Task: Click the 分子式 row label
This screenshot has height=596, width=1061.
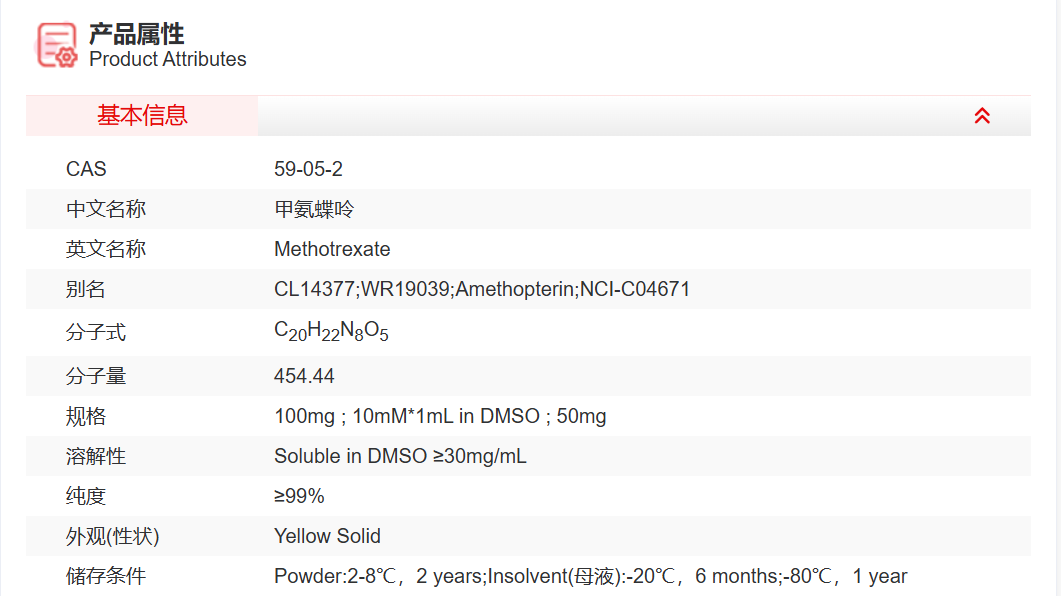Action: pos(96,332)
